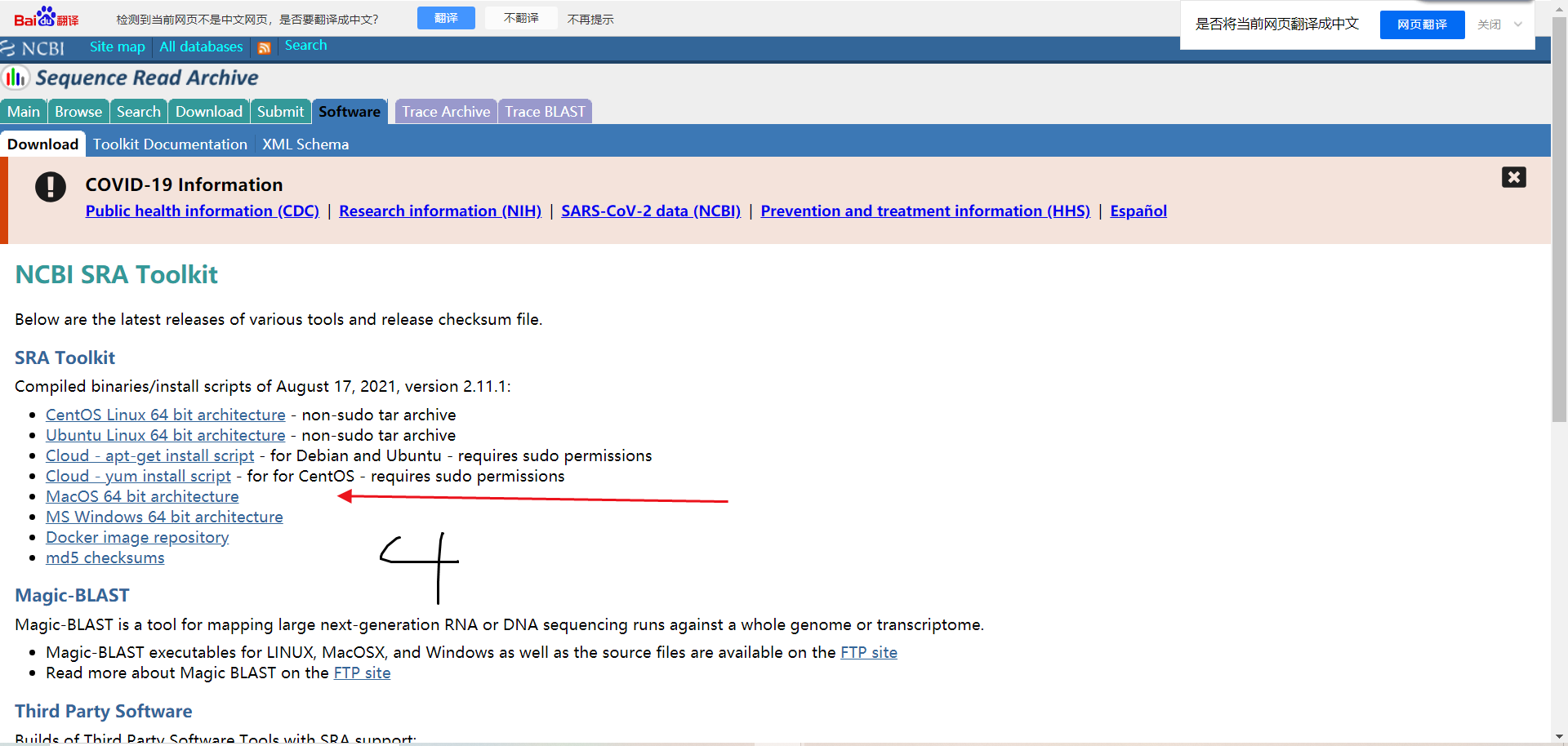Click the COVID-19 alert exclamation icon
The image size is (1568, 746).
(x=50, y=187)
